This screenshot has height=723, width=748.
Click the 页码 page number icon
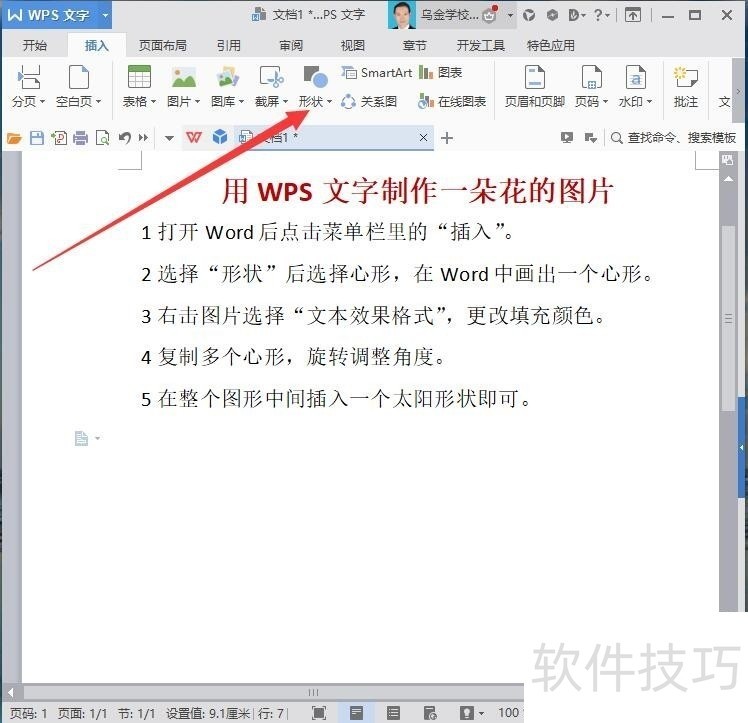[591, 78]
